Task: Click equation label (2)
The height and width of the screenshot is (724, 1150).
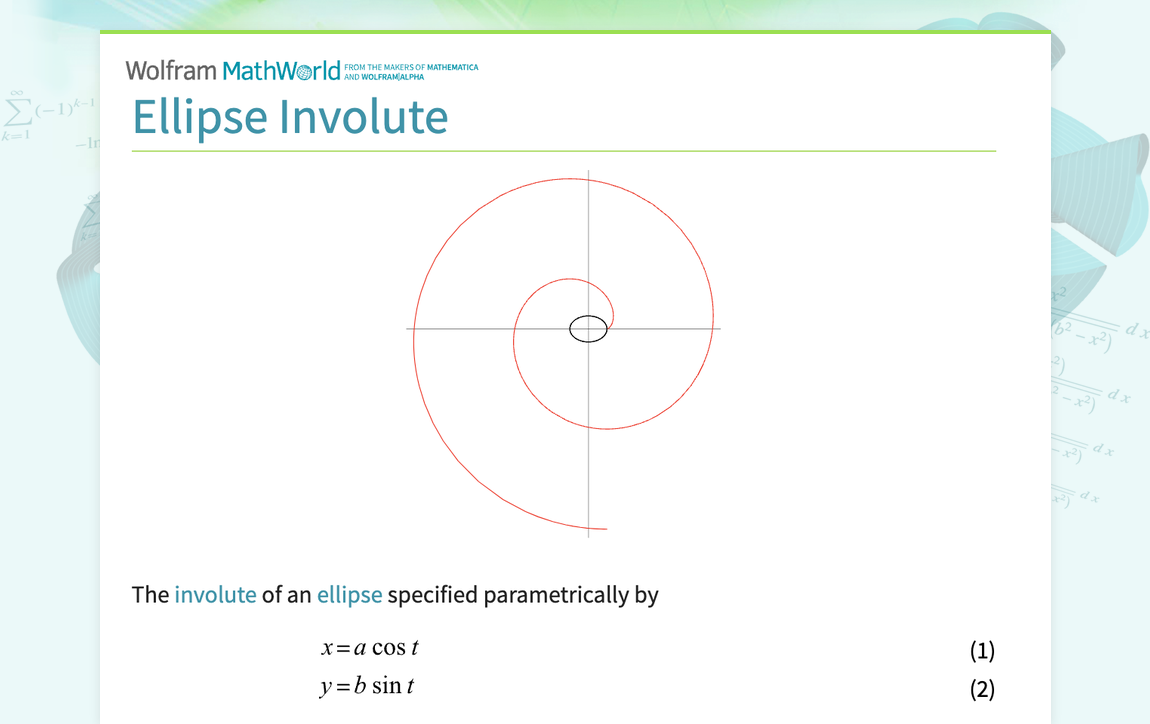Action: click(x=983, y=689)
